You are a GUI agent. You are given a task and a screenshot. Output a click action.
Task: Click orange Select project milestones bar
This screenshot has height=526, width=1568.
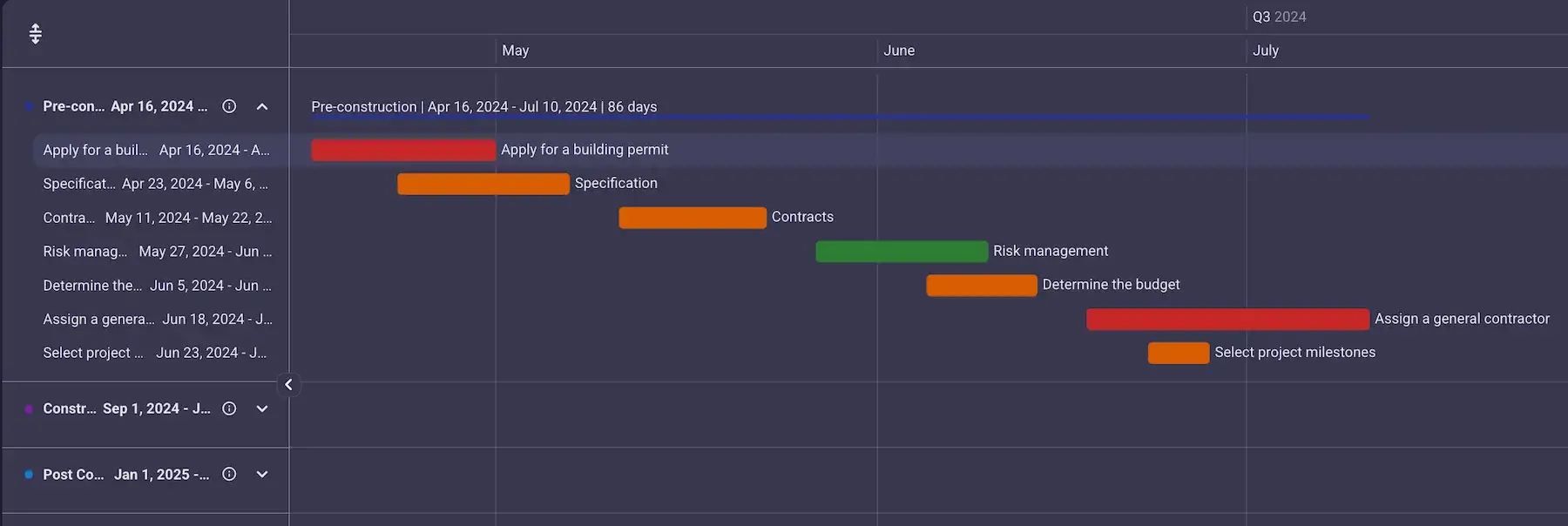tap(1179, 353)
